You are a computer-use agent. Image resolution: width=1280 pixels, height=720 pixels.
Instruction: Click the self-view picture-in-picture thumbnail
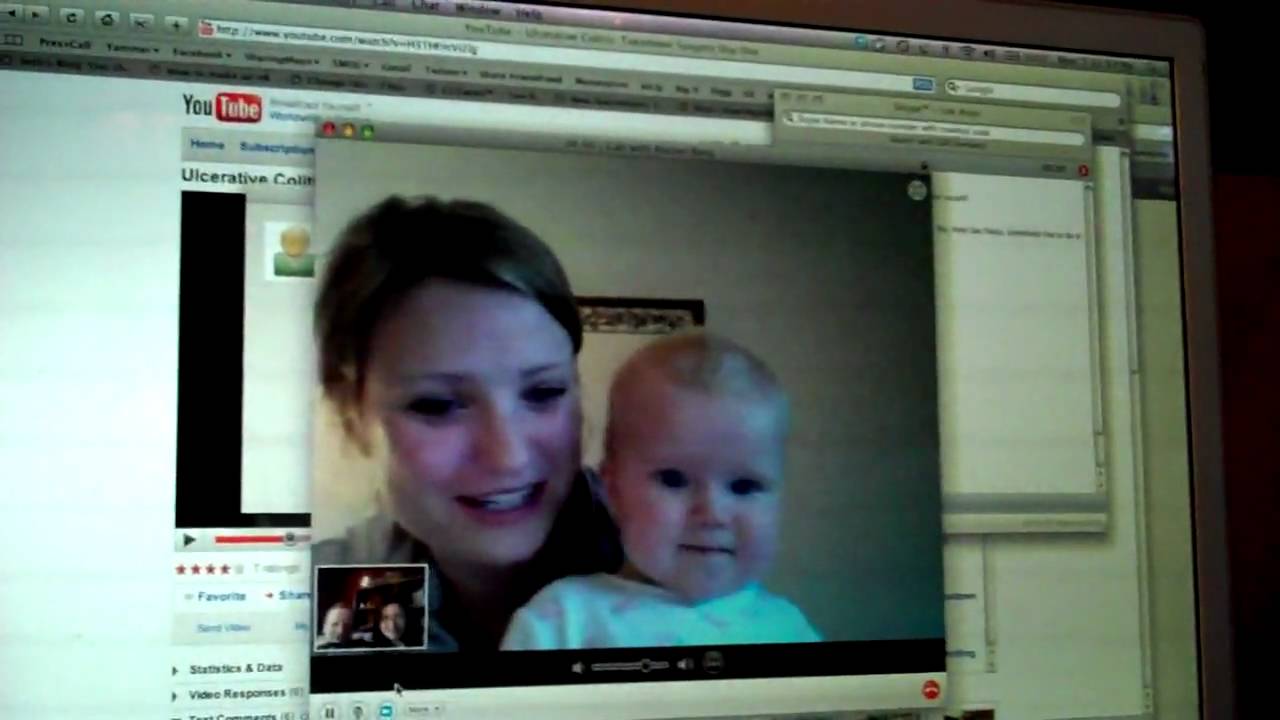pos(371,608)
